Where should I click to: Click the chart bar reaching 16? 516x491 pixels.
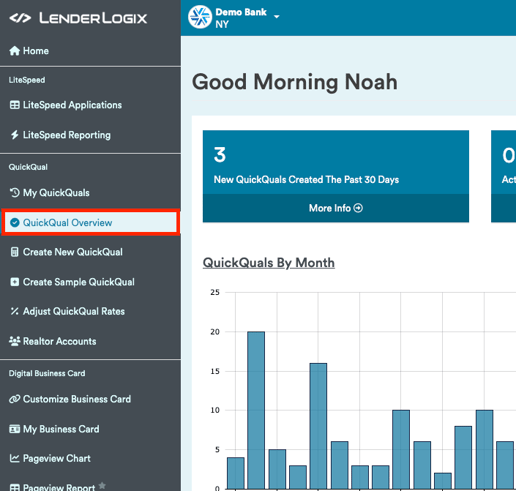(x=318, y=426)
